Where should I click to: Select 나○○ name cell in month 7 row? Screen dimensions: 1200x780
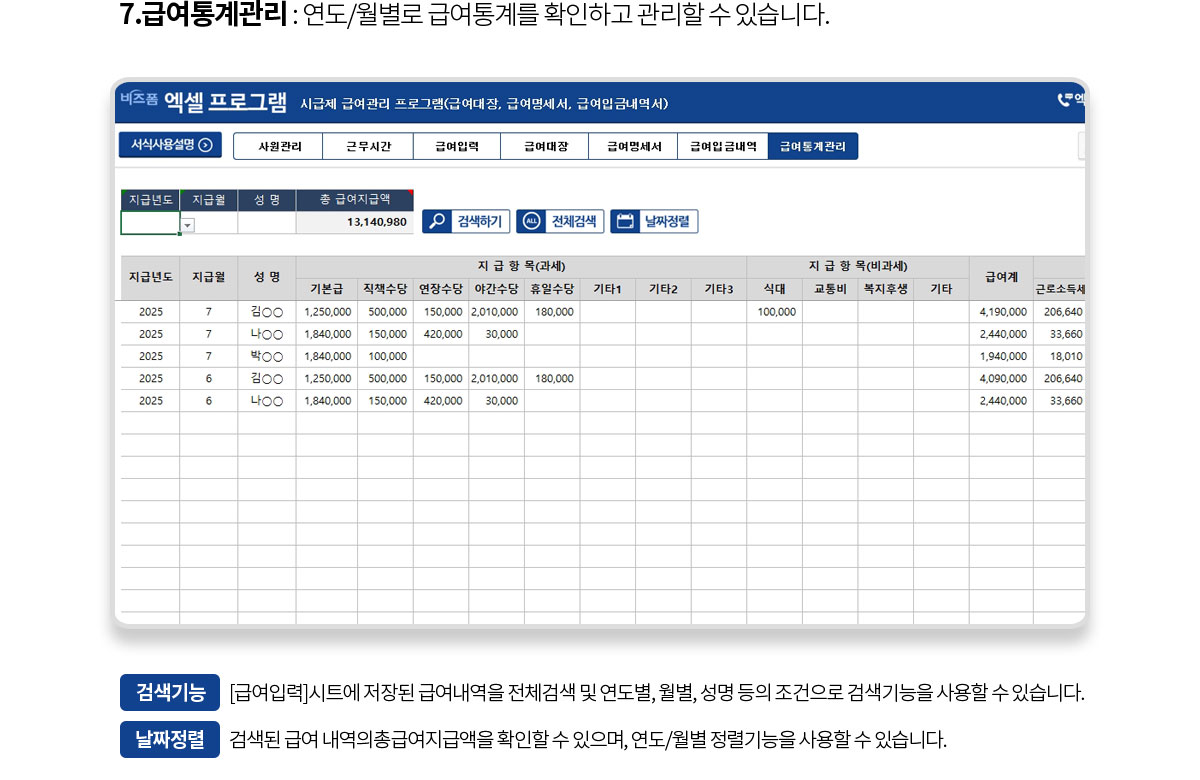coord(267,334)
